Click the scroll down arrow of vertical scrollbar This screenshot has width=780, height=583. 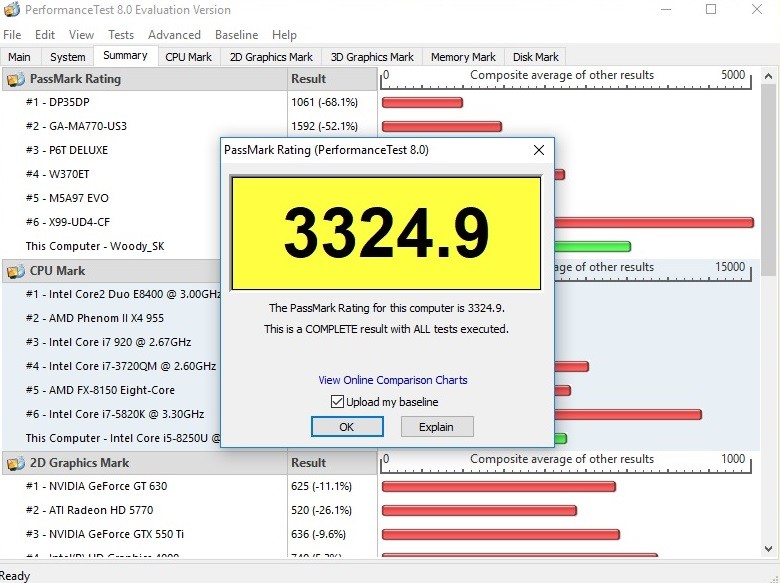768,549
